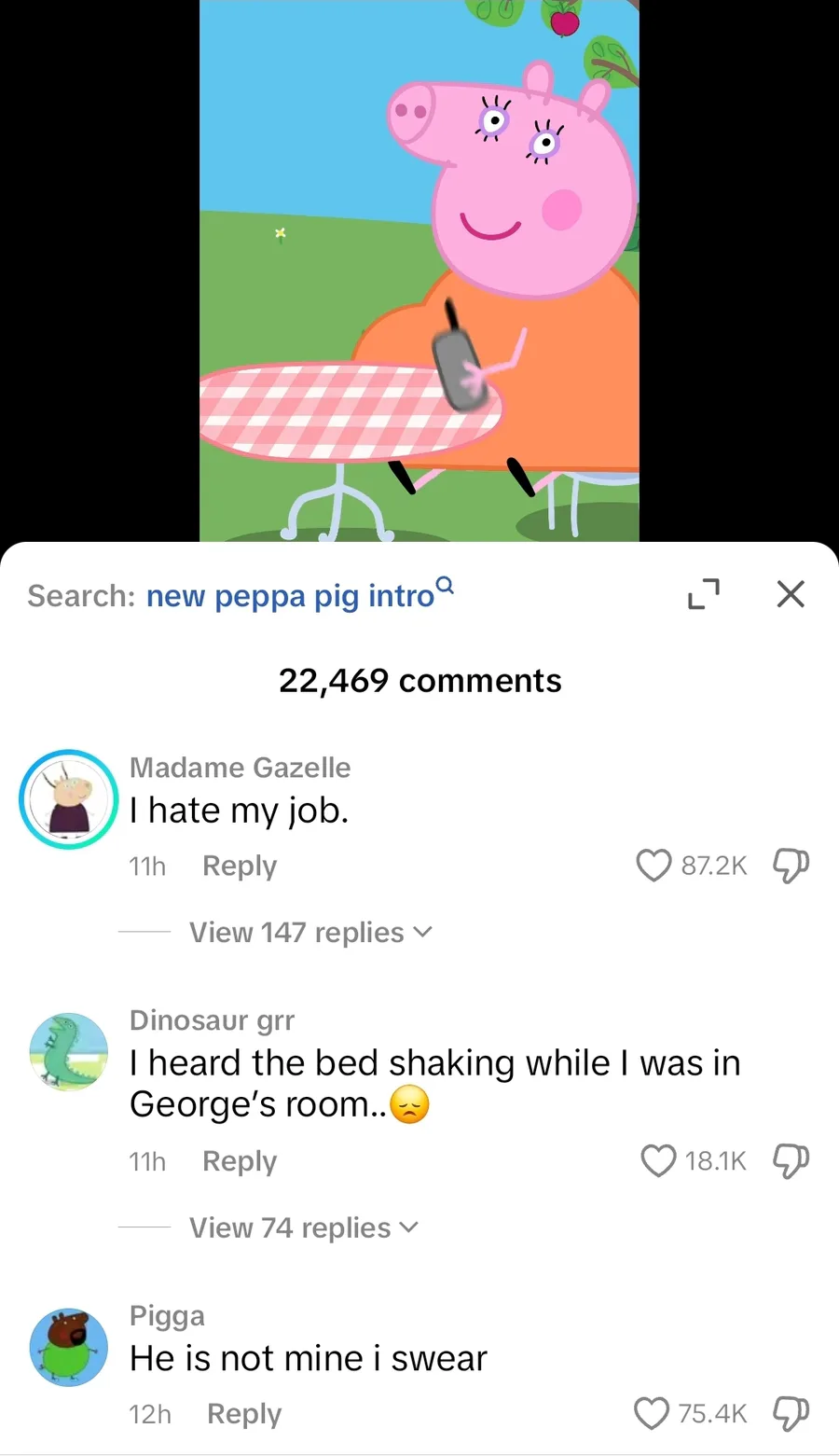Dislike Madame Gazelle's comment

791,866
